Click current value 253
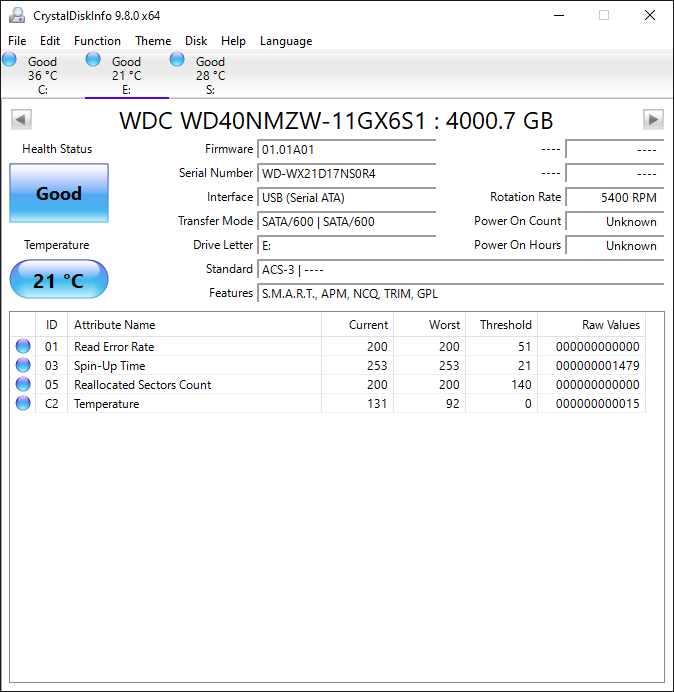This screenshot has height=692, width=674. point(377,365)
